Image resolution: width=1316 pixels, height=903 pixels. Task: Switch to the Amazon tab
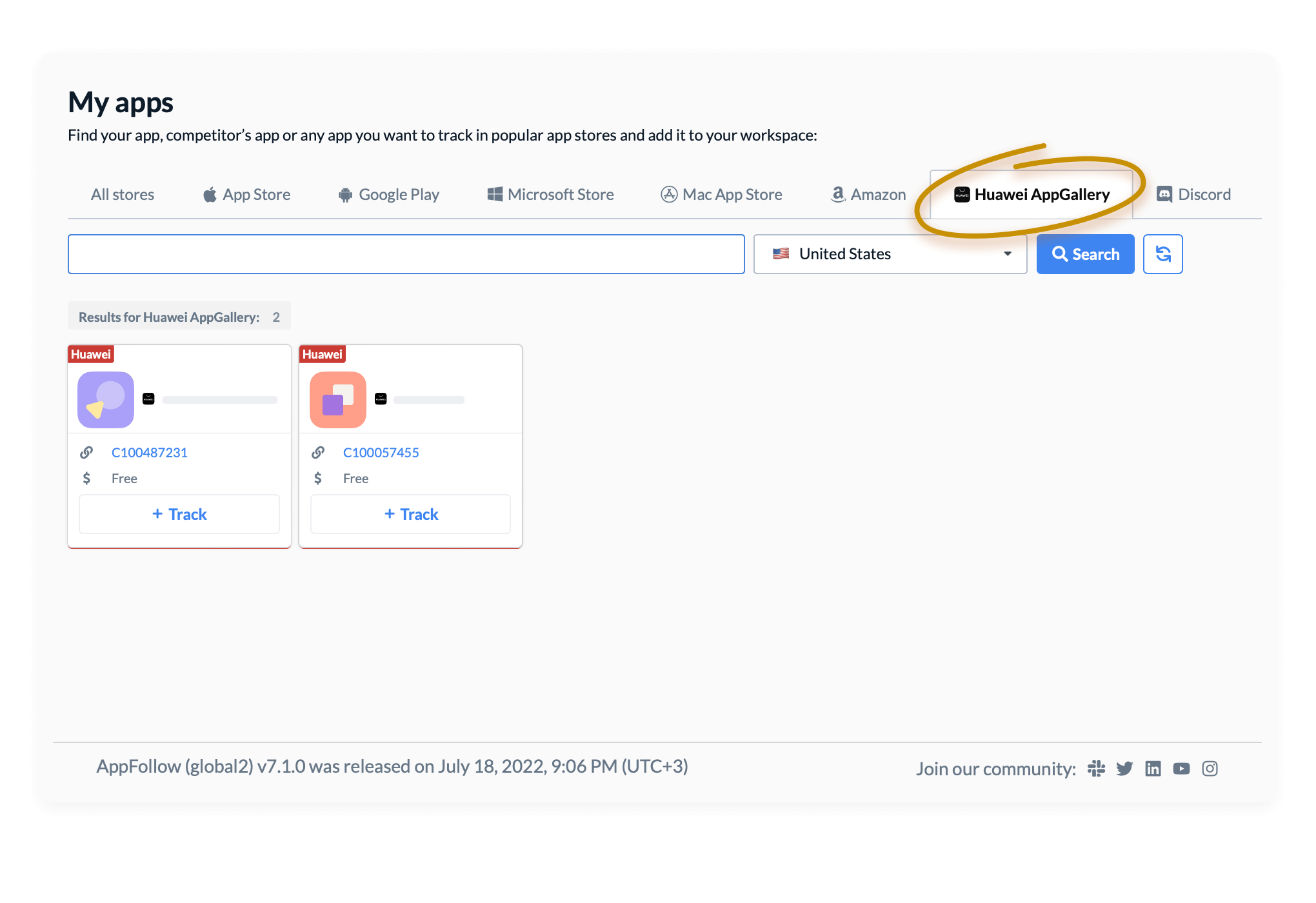(868, 194)
